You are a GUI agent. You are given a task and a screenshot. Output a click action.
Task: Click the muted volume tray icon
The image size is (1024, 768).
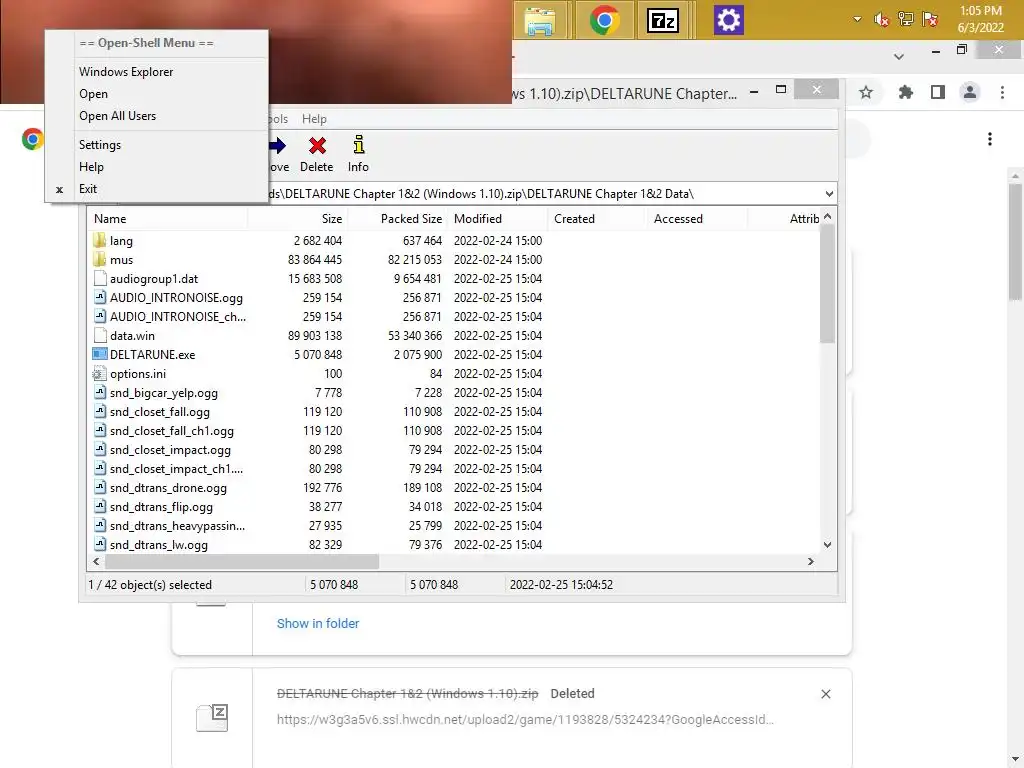pyautogui.click(x=882, y=20)
